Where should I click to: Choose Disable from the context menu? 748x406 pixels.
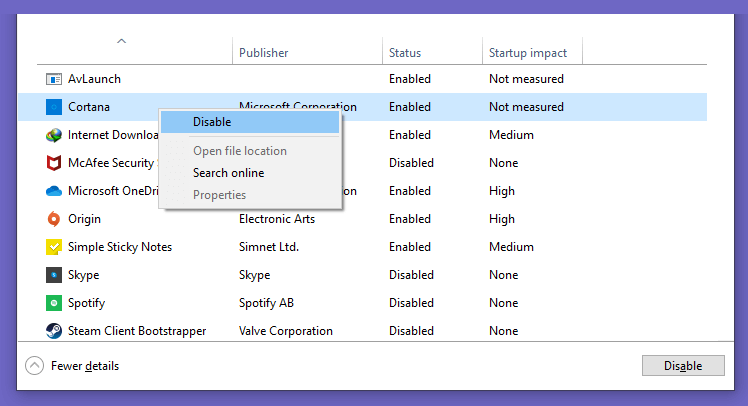coord(250,122)
